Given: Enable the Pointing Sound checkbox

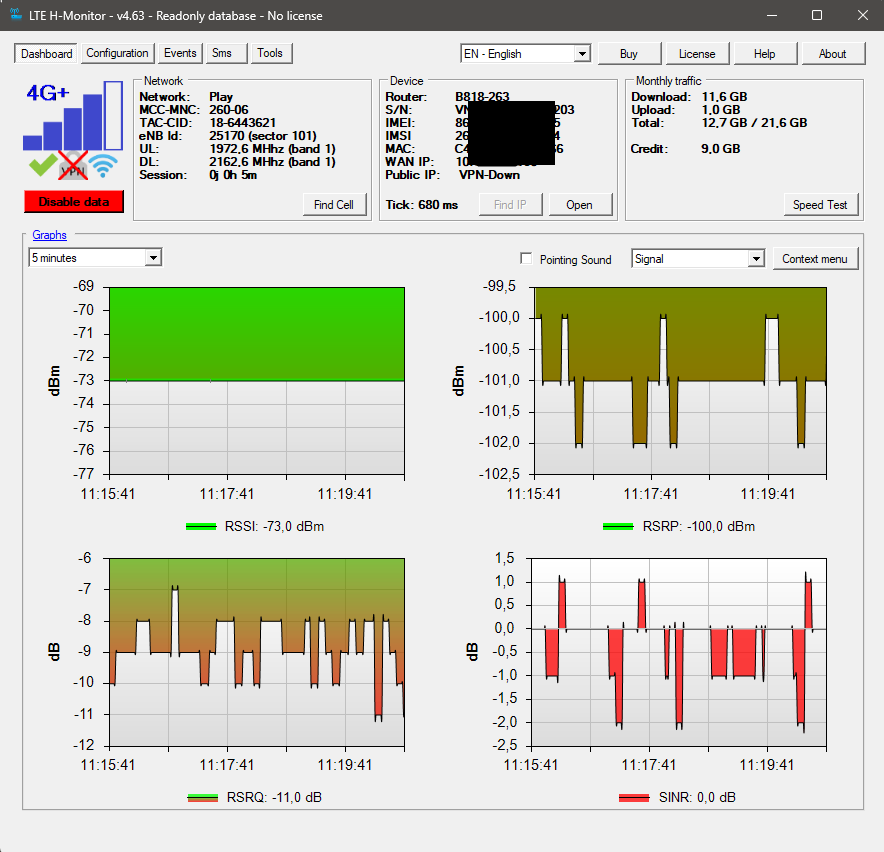Looking at the screenshot, I should 526,259.
